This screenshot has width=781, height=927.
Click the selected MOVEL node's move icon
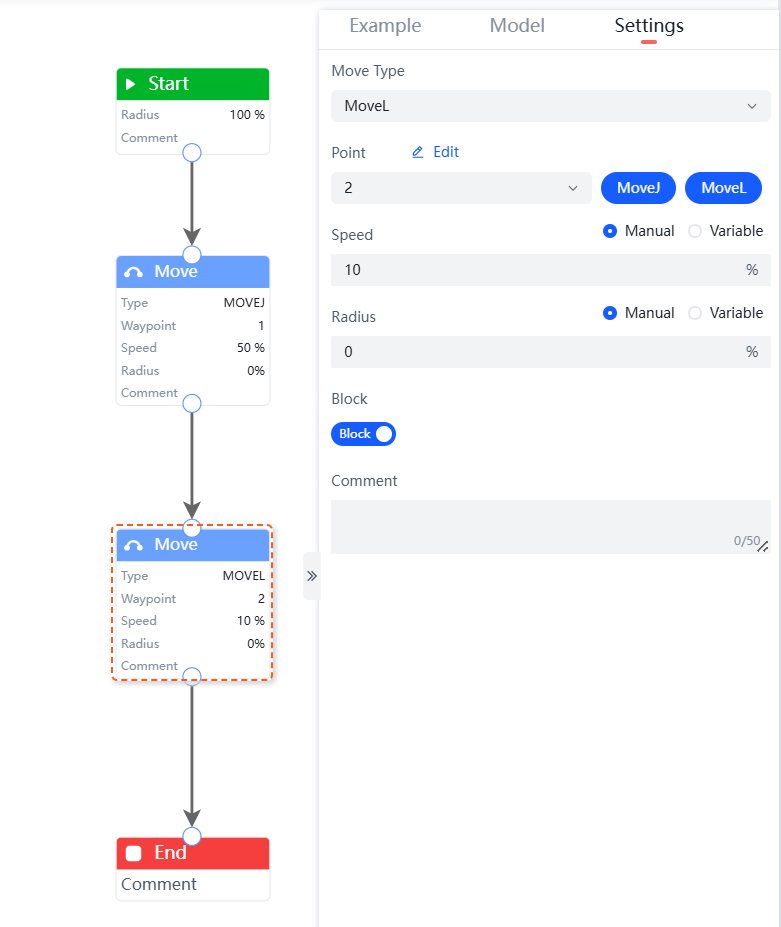[133, 545]
